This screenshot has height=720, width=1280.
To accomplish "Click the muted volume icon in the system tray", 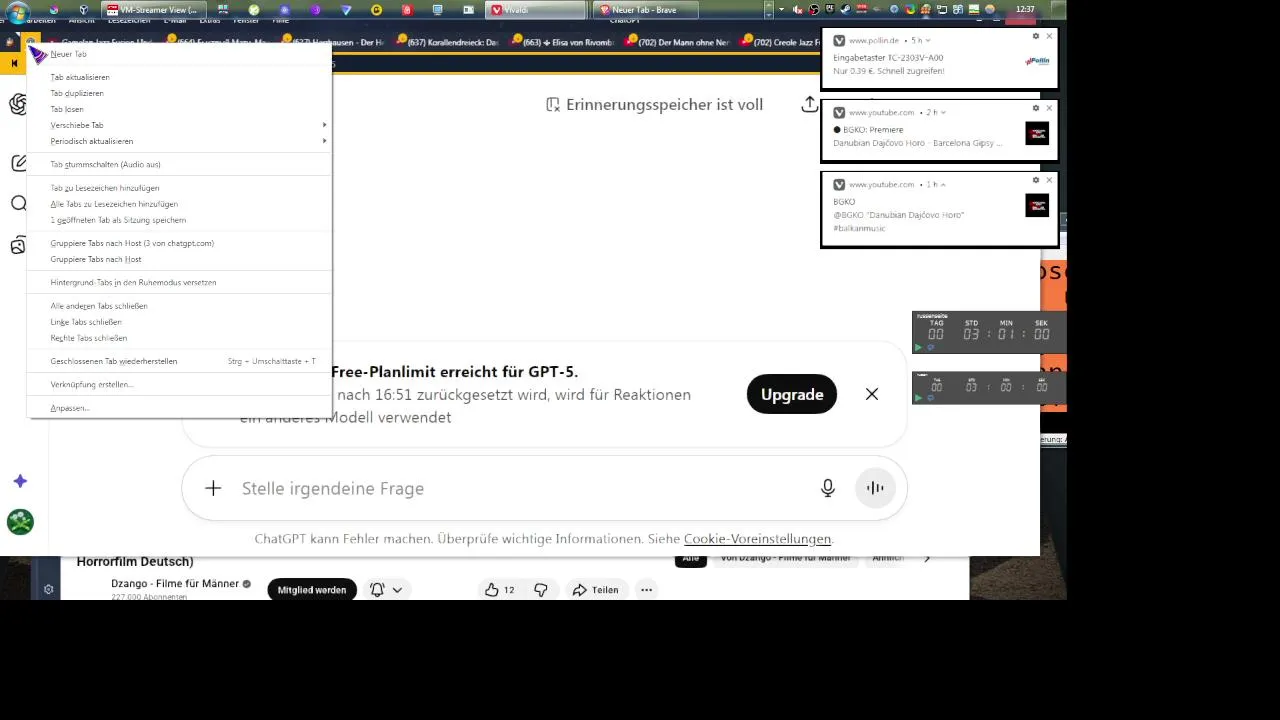I will 797,10.
